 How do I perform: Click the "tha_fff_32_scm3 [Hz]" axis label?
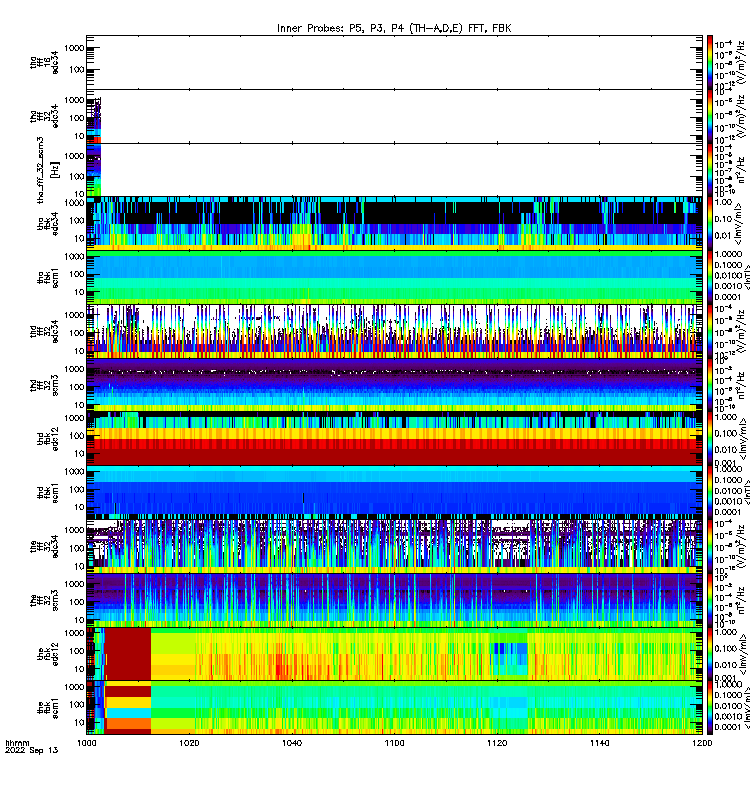click(47, 170)
